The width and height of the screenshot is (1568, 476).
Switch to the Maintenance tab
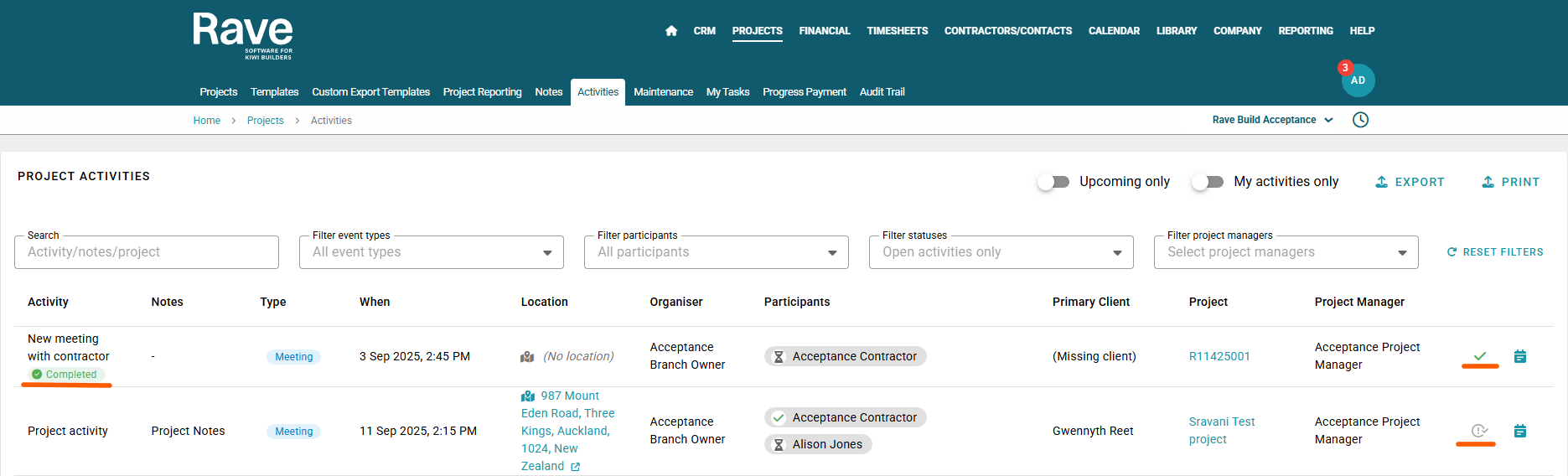coord(663,92)
